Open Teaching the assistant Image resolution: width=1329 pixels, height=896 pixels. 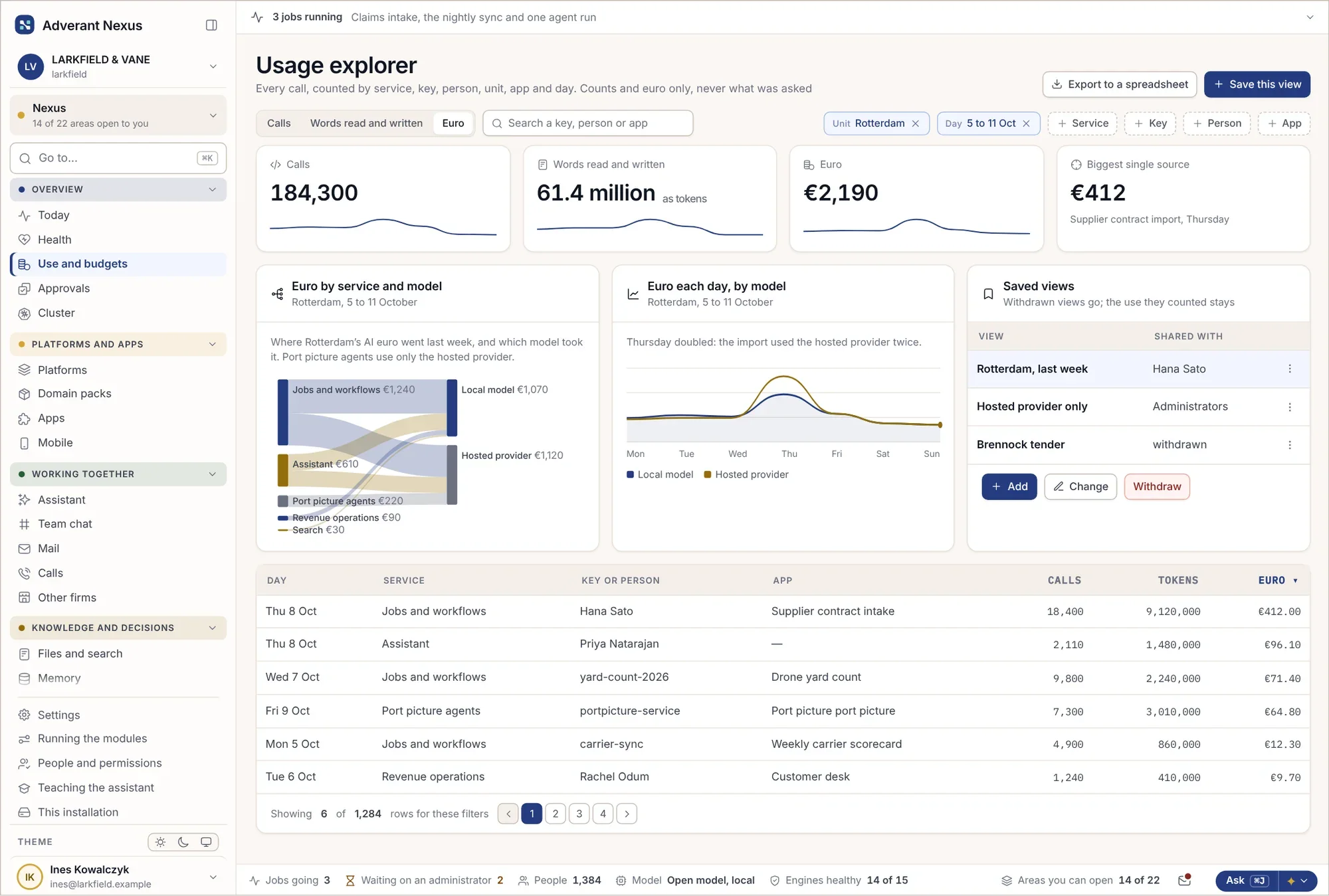point(118,788)
